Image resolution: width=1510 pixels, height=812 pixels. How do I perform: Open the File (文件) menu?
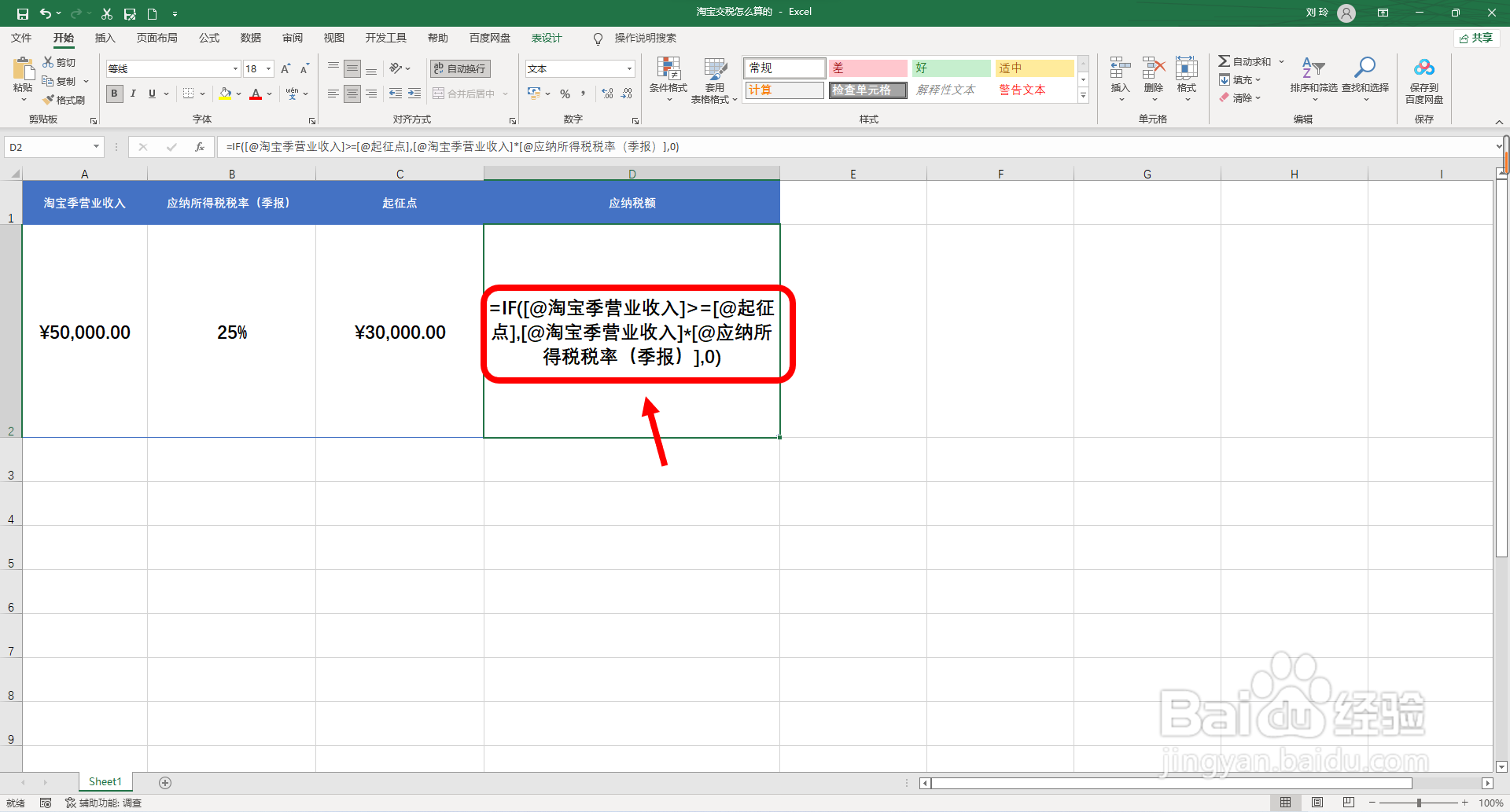(x=21, y=38)
